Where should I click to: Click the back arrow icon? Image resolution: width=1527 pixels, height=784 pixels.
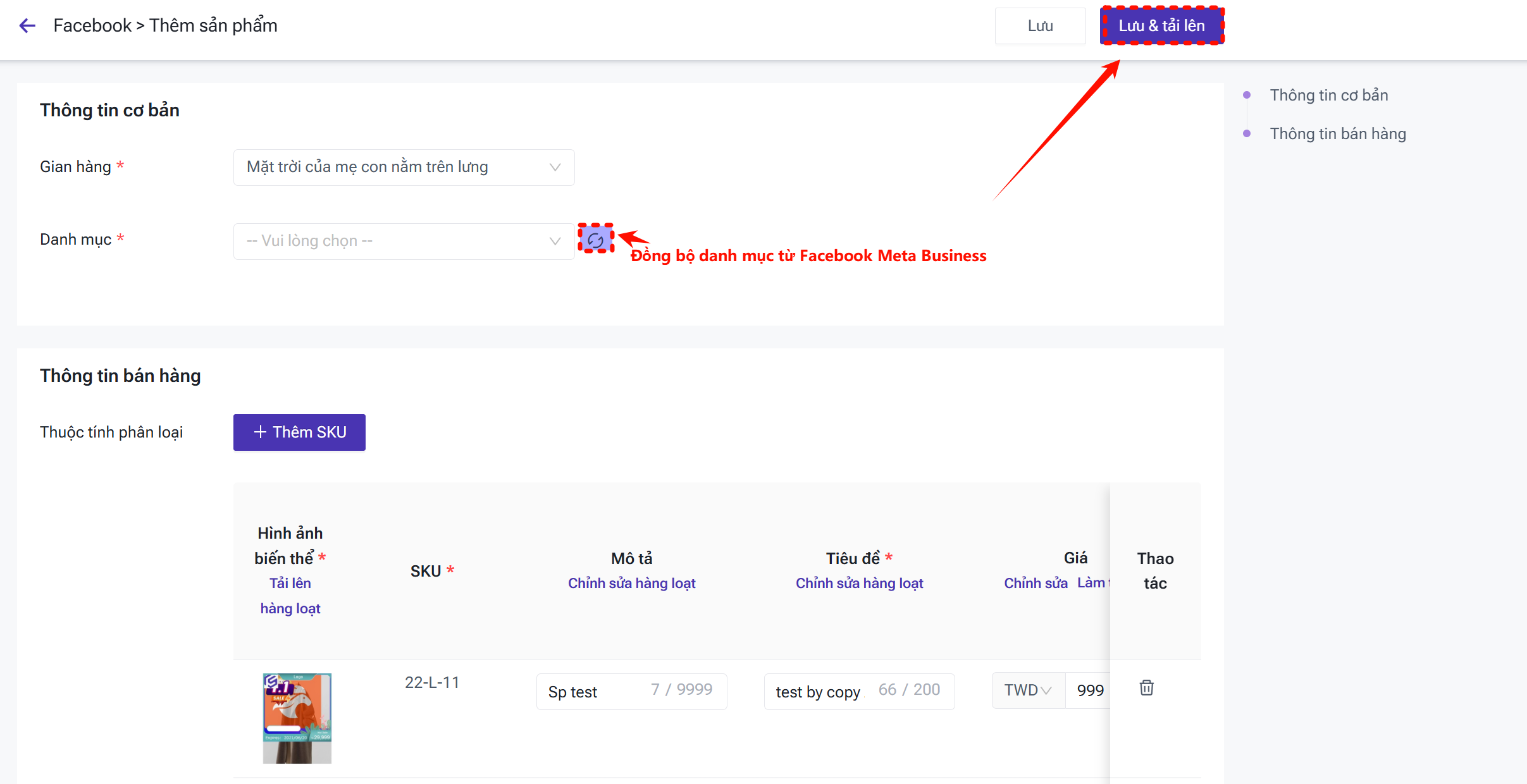[27, 25]
